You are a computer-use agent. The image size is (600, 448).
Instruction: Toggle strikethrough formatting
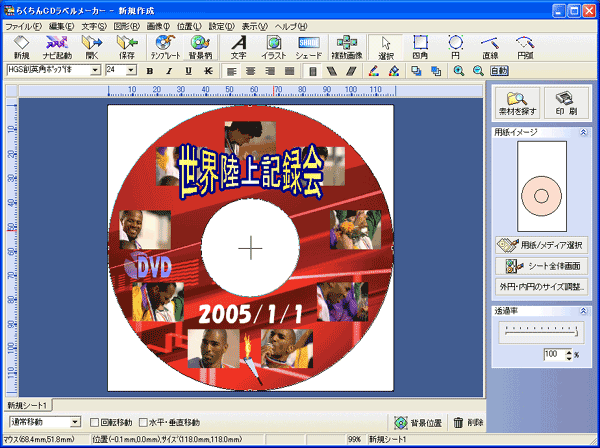point(208,71)
